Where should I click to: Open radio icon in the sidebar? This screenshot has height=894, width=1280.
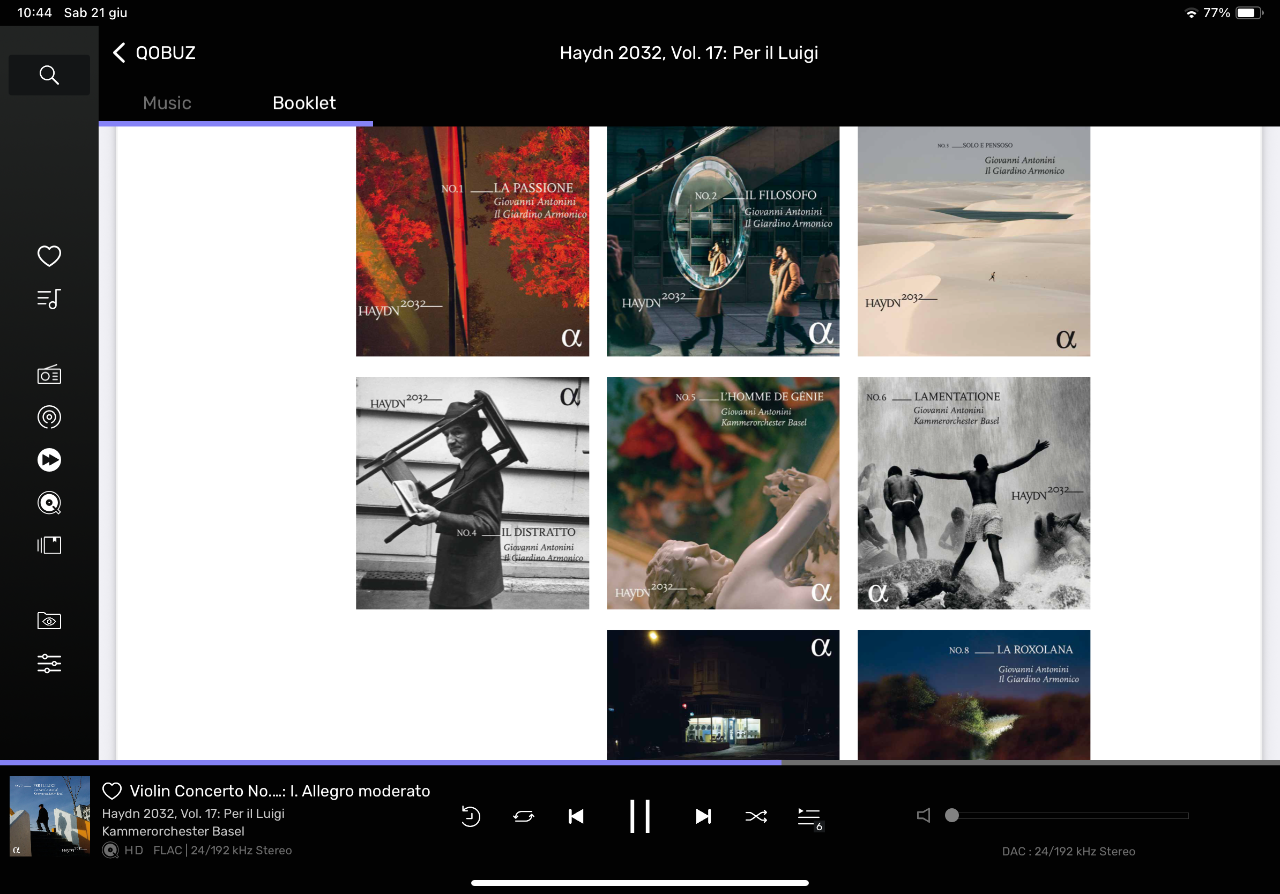pos(49,375)
